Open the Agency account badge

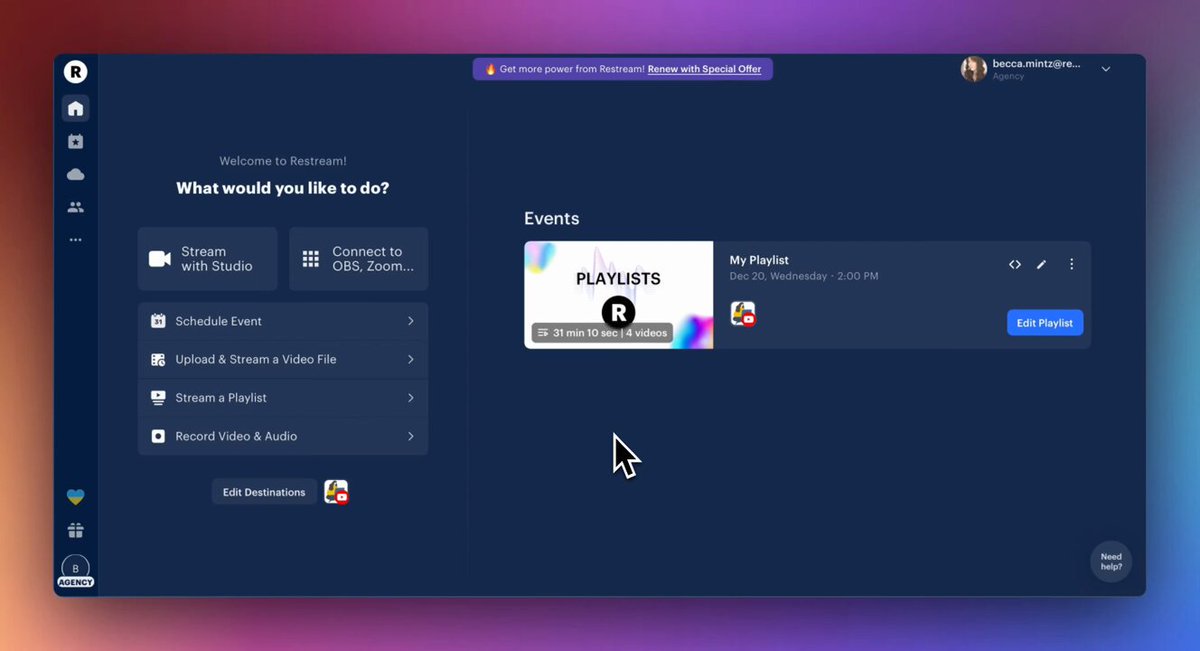coord(75,572)
